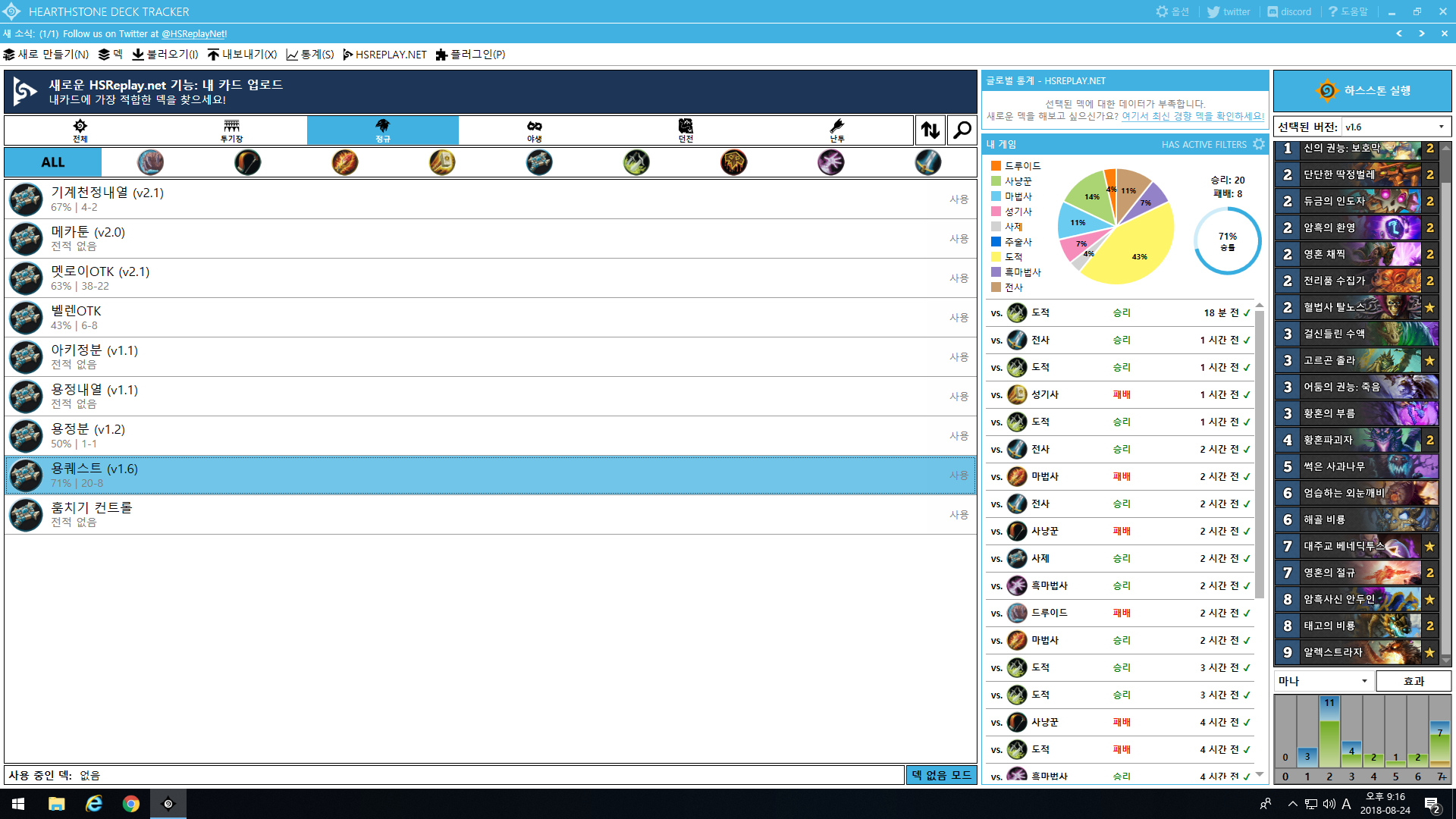Screen dimensions: 1456x819
Task: Open 통계(S) statistics menu
Action: coord(310,55)
